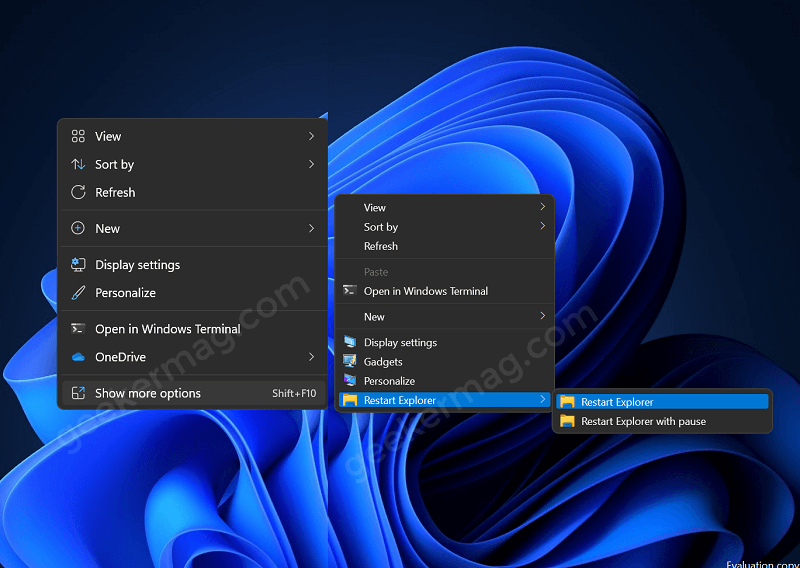The image size is (800, 568).
Task: Choose Personalize in the modern context menu
Action: click(192, 293)
